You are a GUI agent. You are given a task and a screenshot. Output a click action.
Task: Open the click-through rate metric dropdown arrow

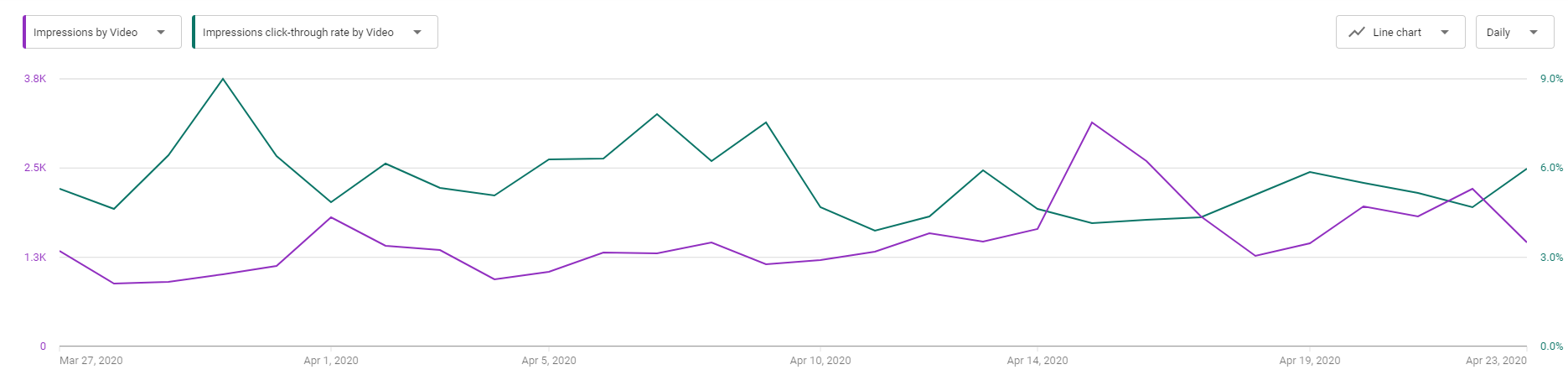[x=417, y=33]
